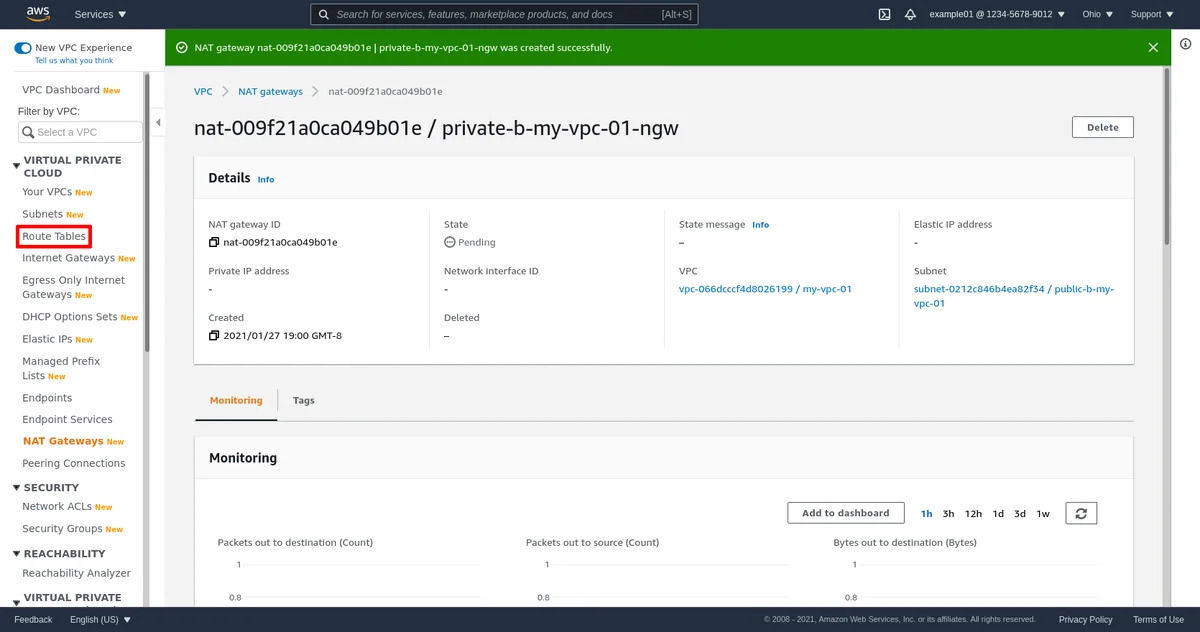Open the notifications bell icon

(x=910, y=14)
